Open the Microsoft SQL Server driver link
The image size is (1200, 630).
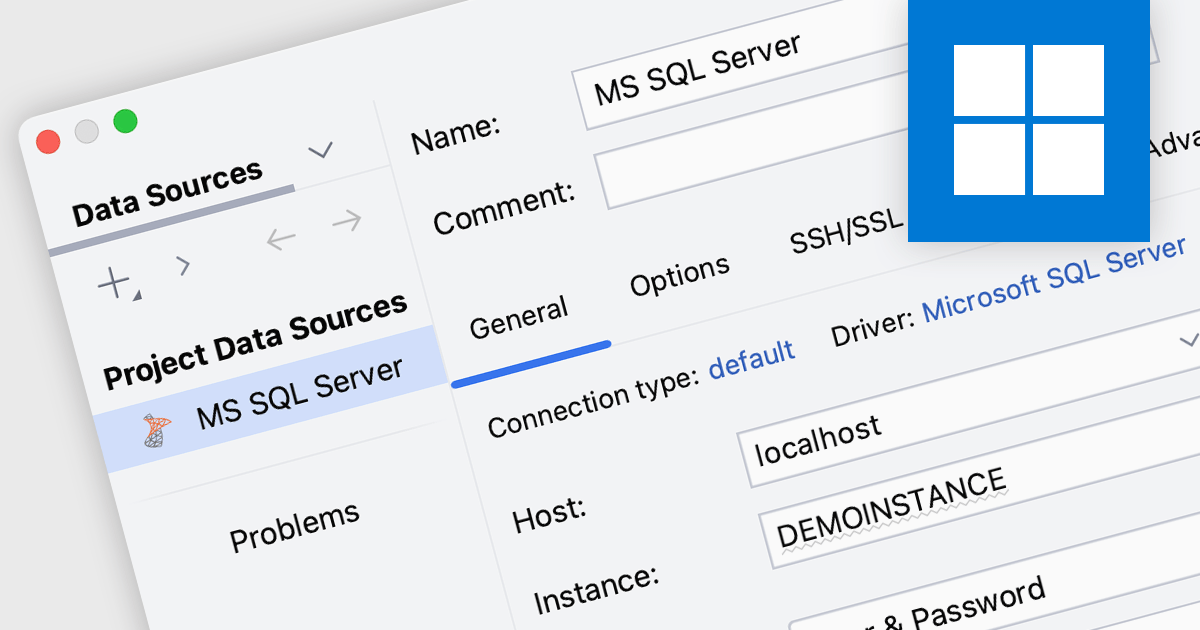tap(1054, 279)
